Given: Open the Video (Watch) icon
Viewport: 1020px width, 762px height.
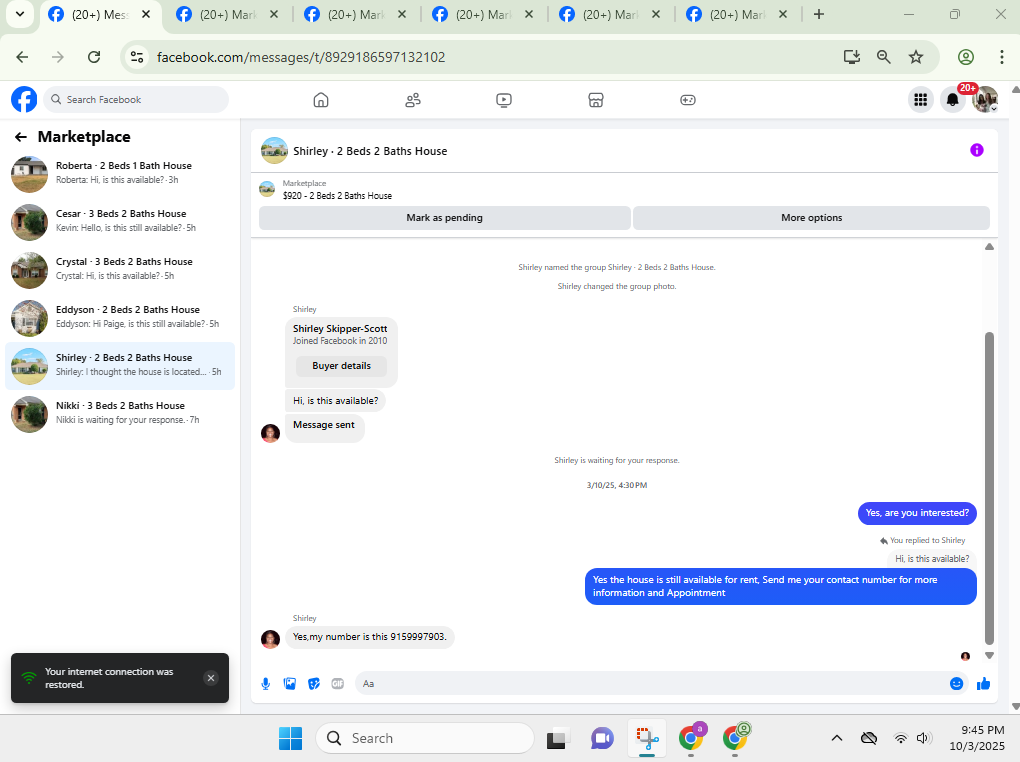Looking at the screenshot, I should click(503, 100).
